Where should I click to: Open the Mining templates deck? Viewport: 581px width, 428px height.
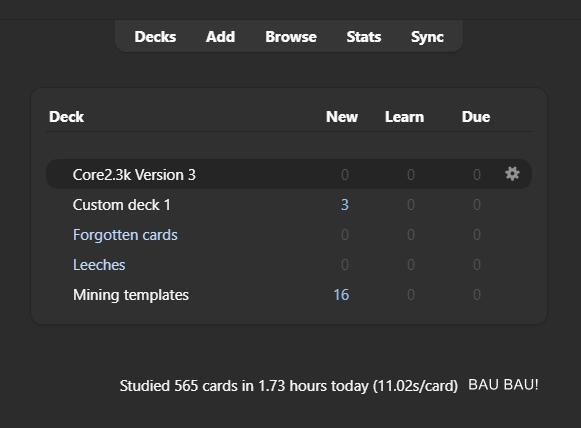pos(131,295)
